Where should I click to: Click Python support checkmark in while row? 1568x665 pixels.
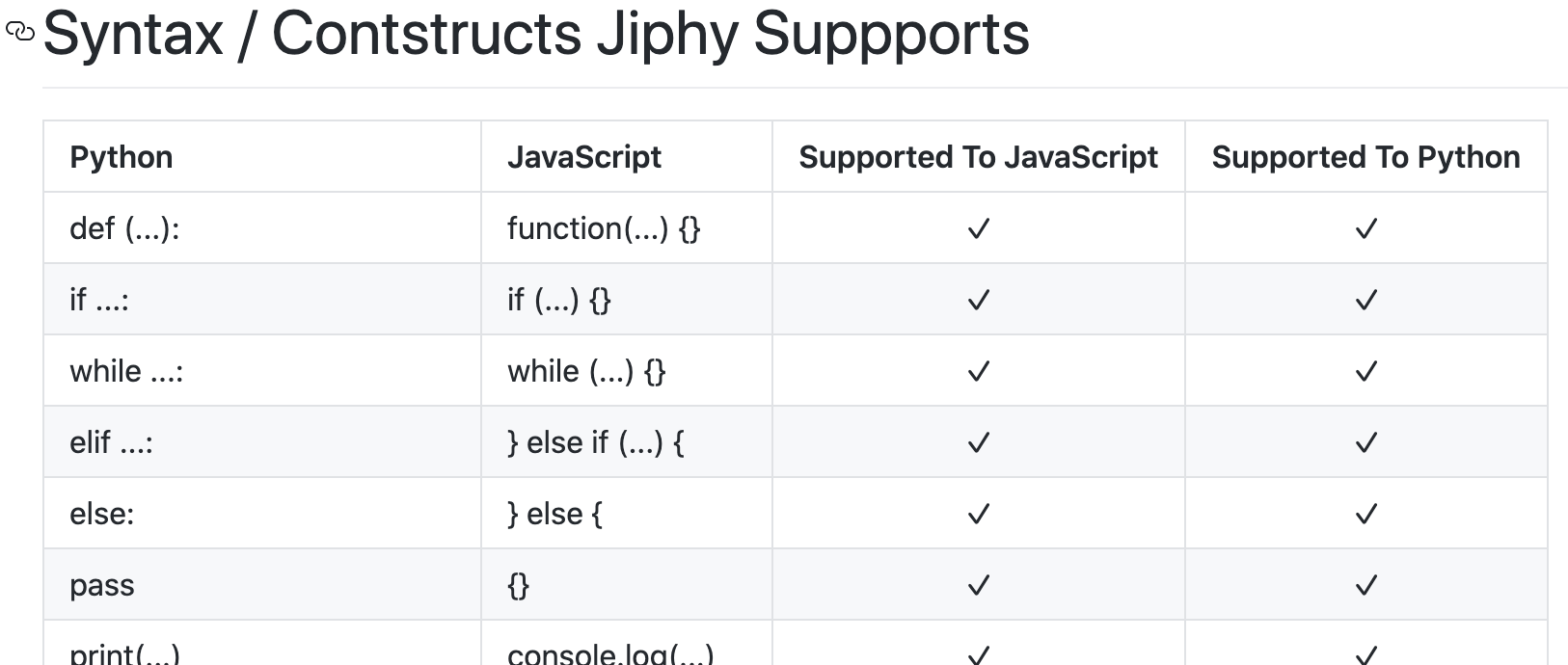(1365, 371)
